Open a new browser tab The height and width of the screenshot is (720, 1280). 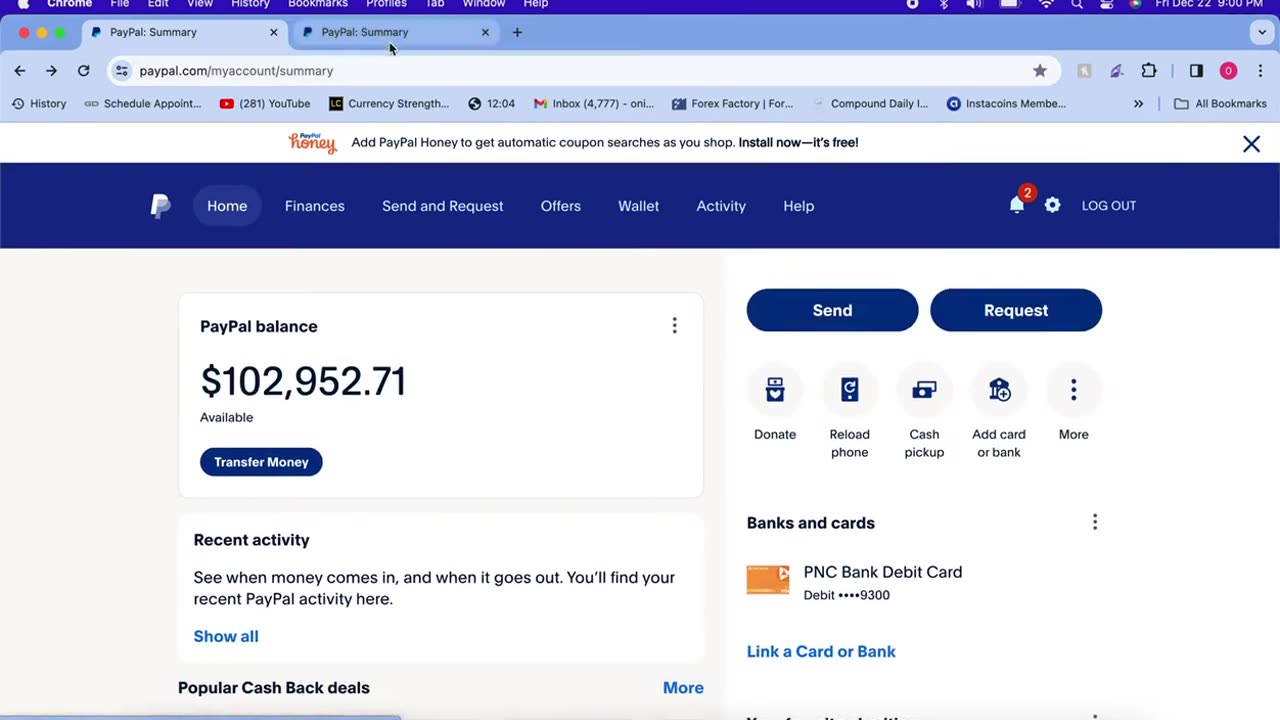click(517, 32)
